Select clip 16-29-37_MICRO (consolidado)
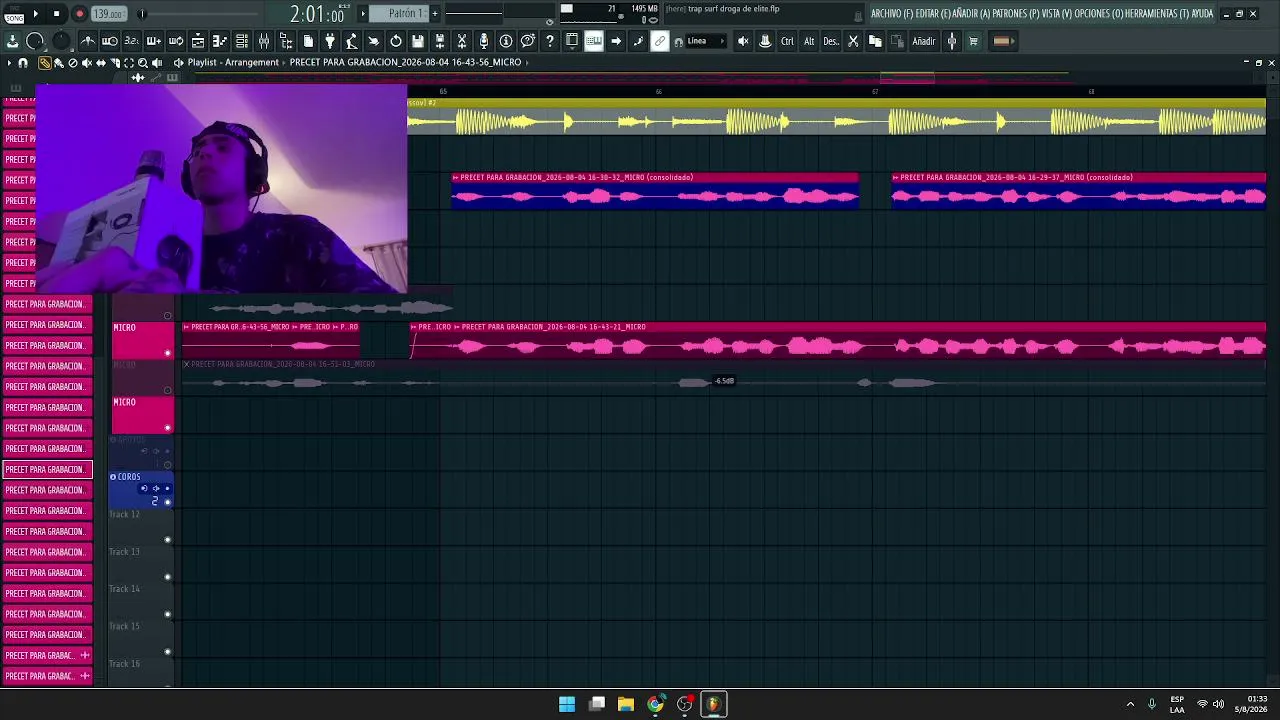The width and height of the screenshot is (1280, 720). point(1079,190)
